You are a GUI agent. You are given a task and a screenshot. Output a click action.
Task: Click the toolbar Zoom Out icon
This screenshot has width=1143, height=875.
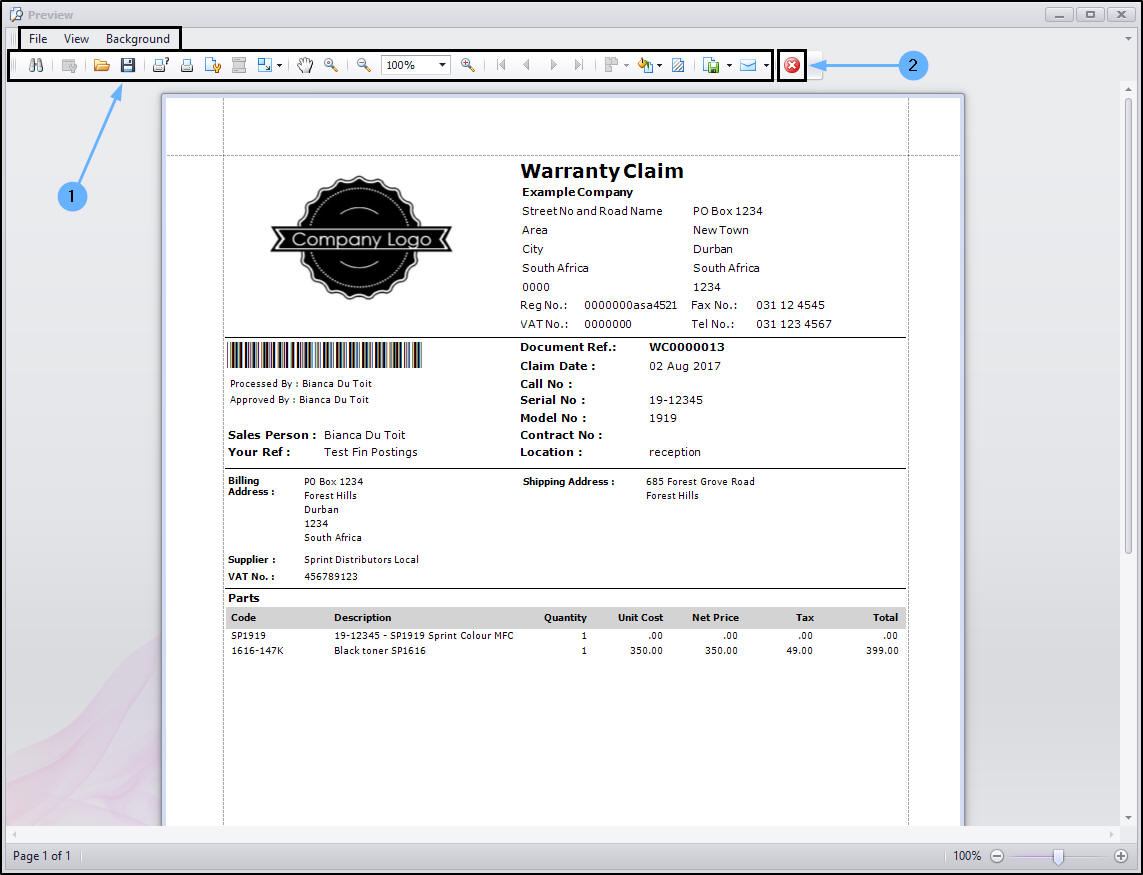tap(364, 65)
